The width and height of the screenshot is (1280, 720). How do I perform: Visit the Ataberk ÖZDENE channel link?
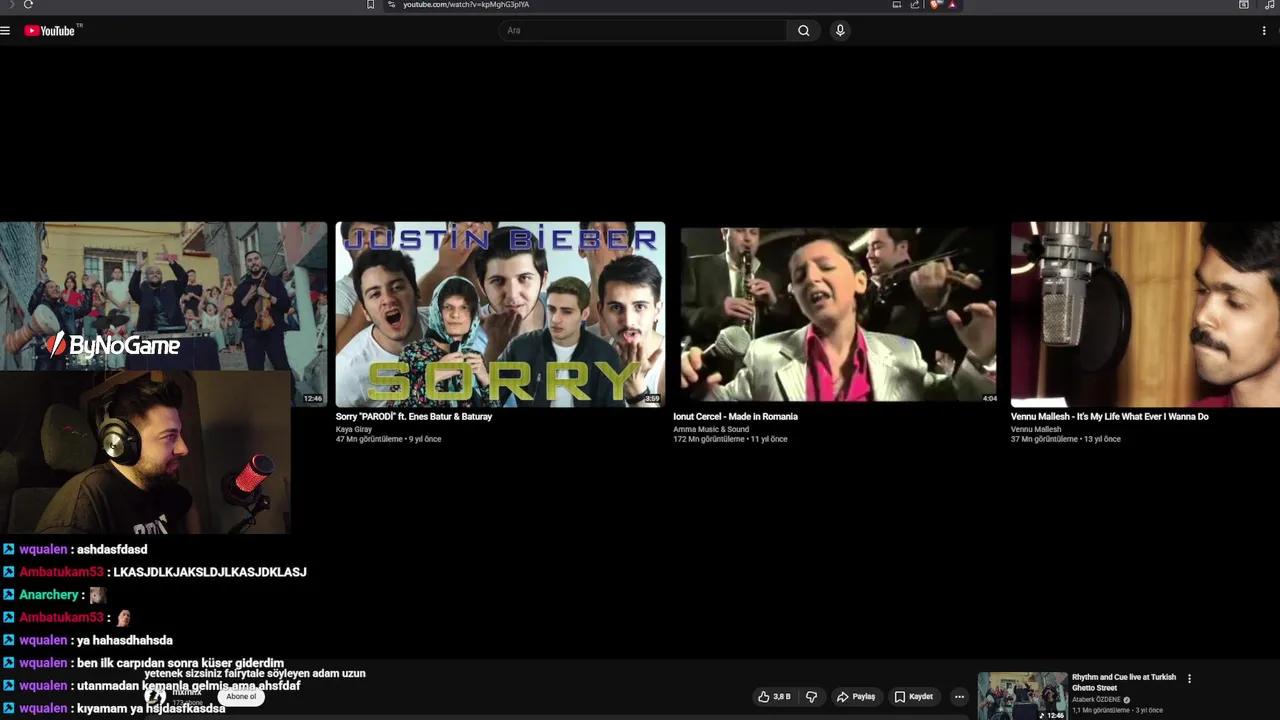tap(1096, 700)
